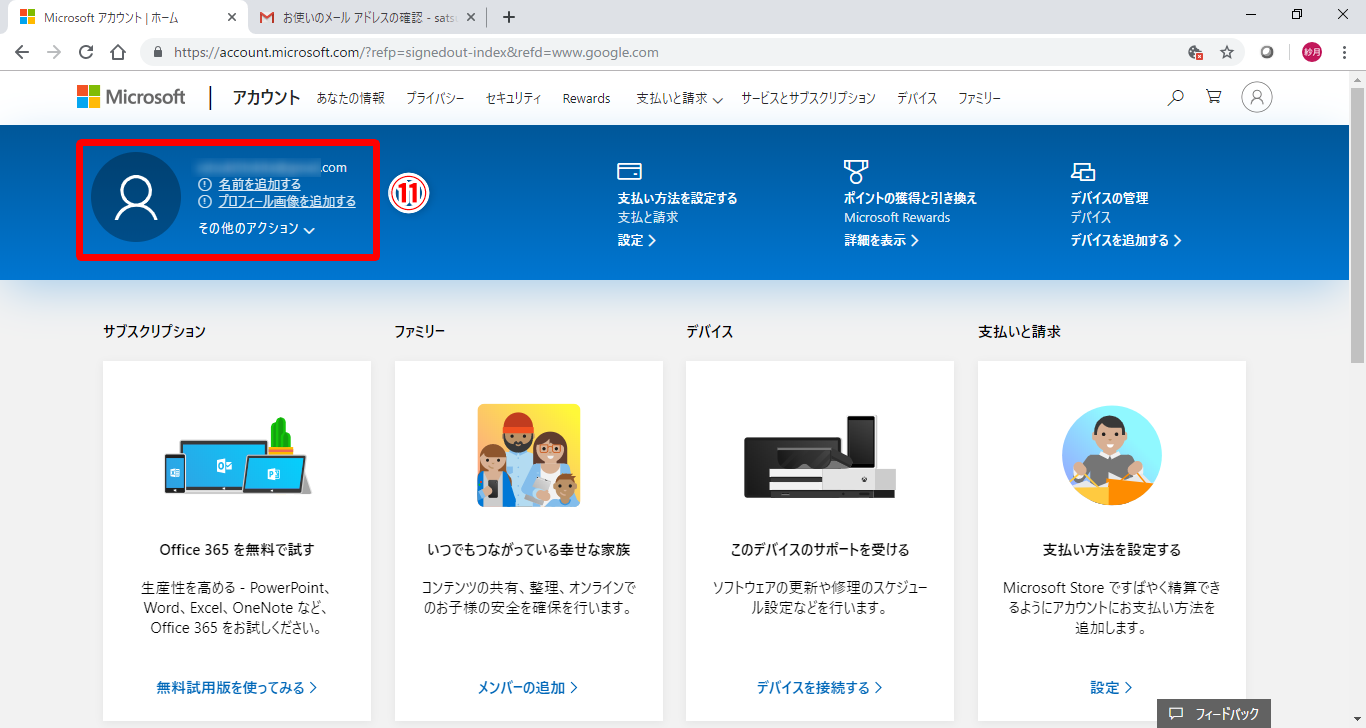Open プライバシー in the nav bar
The width and height of the screenshot is (1366, 728).
(435, 98)
